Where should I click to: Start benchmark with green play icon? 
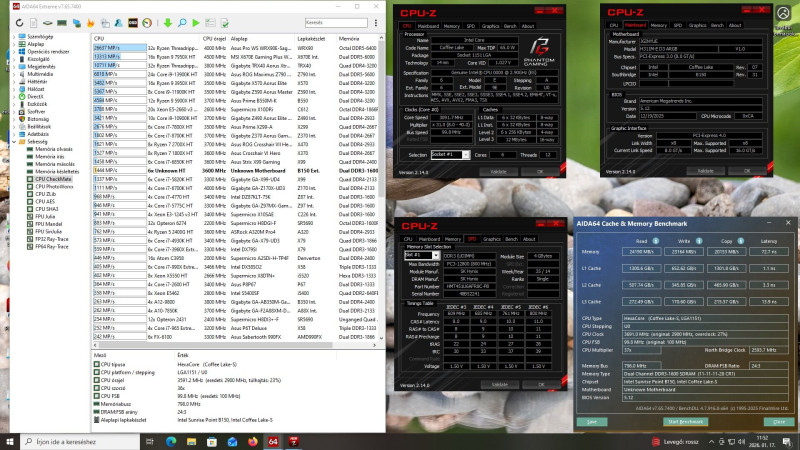pyautogui.click(x=196, y=23)
